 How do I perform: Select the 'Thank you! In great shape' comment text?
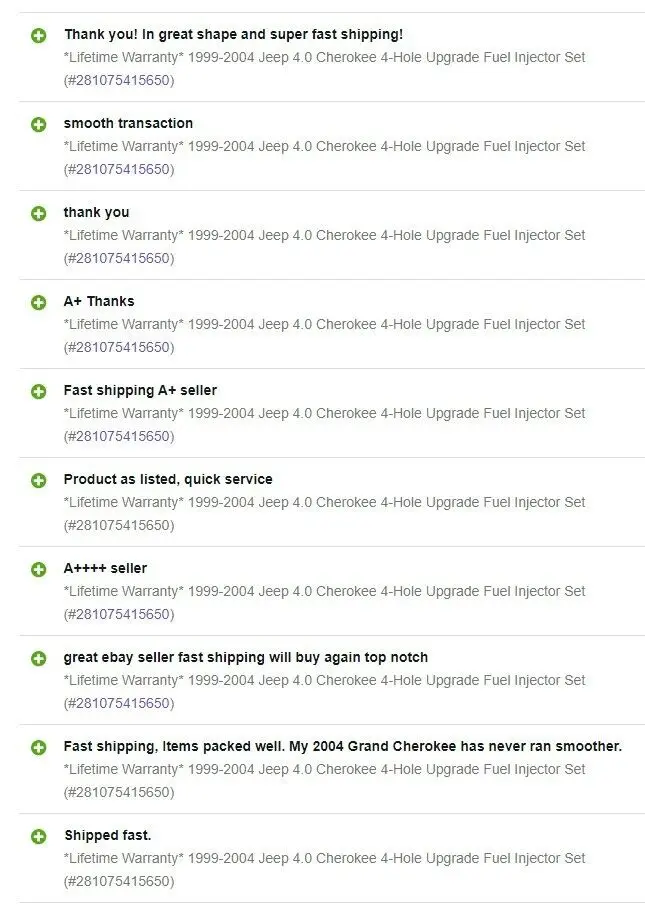pyautogui.click(x=233, y=34)
